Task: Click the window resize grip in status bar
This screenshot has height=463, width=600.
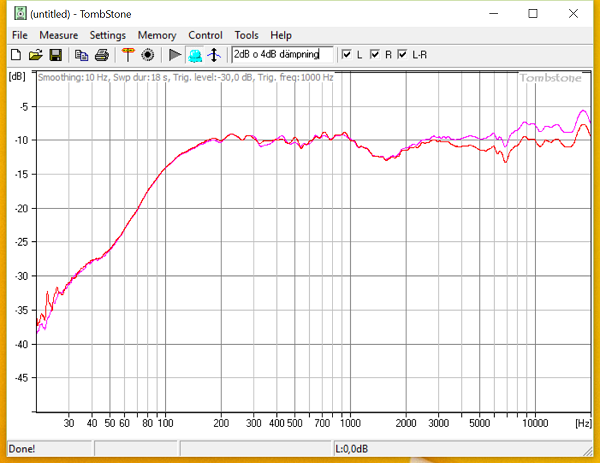Action: tap(587, 451)
